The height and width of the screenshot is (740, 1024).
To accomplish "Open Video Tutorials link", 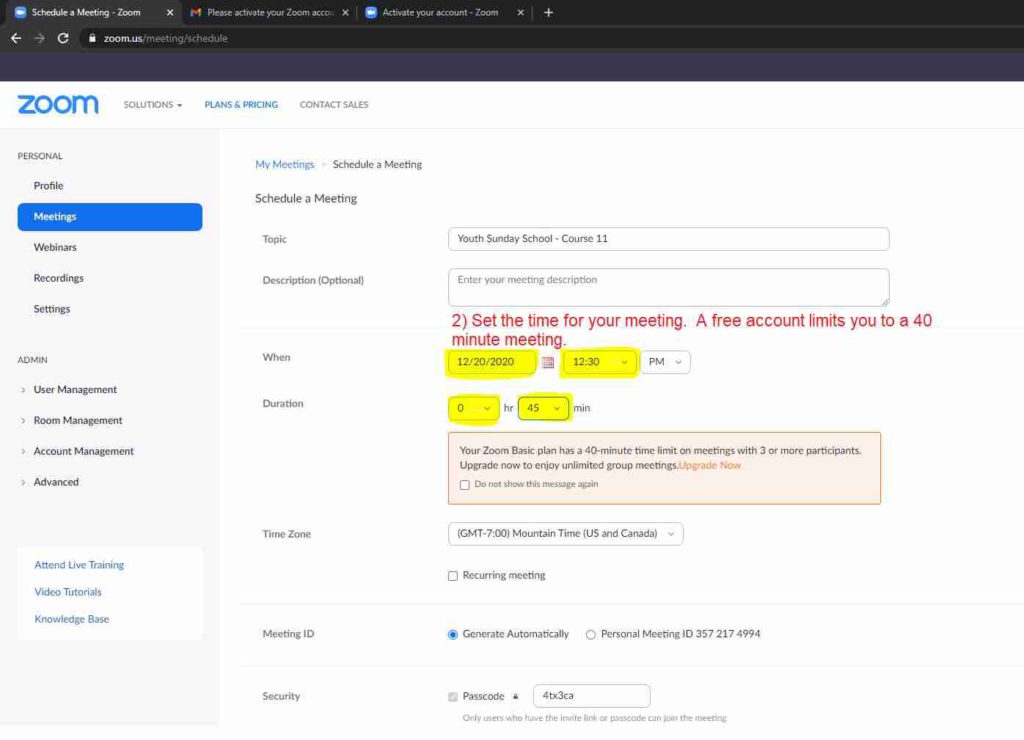I will coord(68,592).
